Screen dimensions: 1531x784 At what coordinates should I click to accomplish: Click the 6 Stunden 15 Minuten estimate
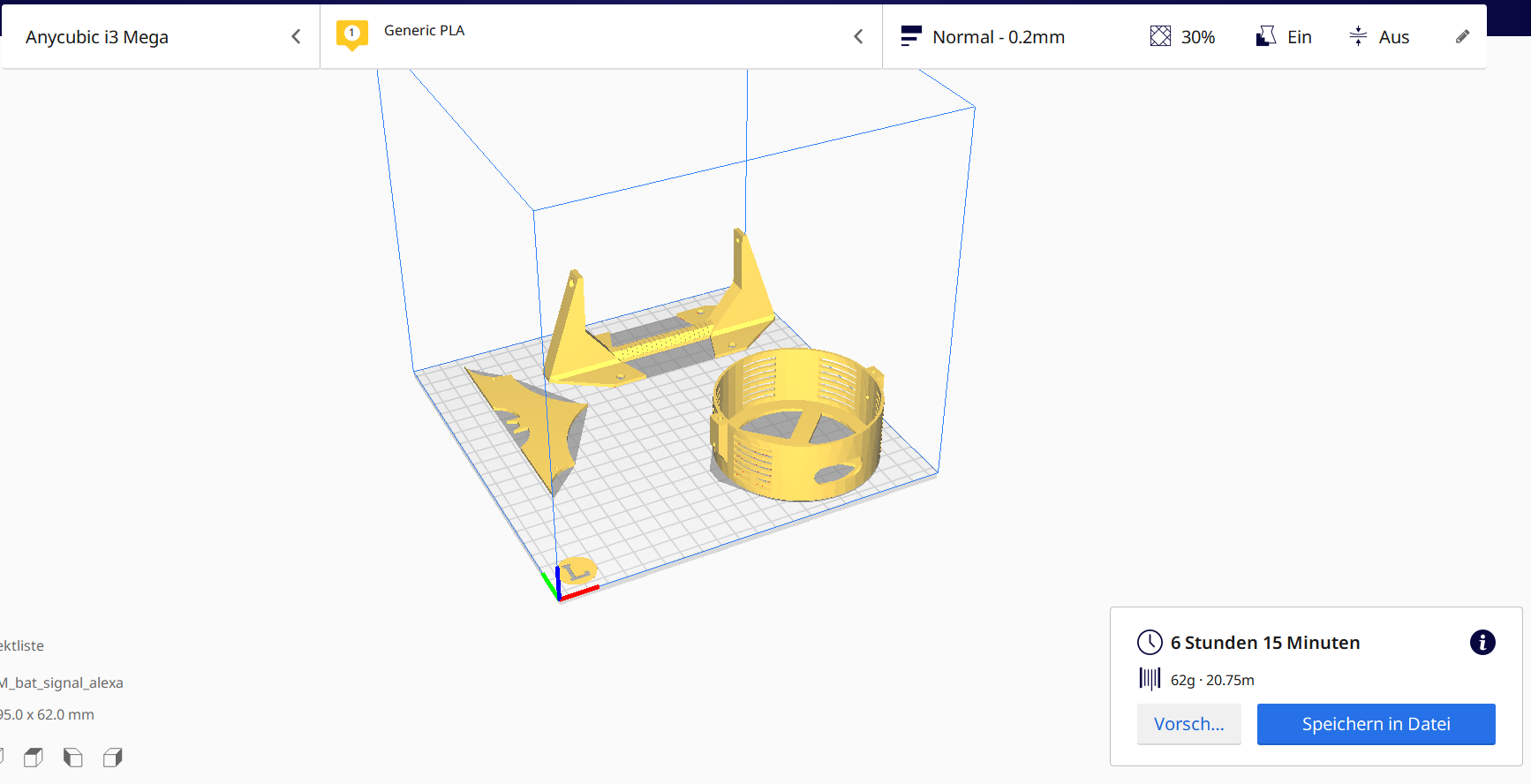[1265, 643]
